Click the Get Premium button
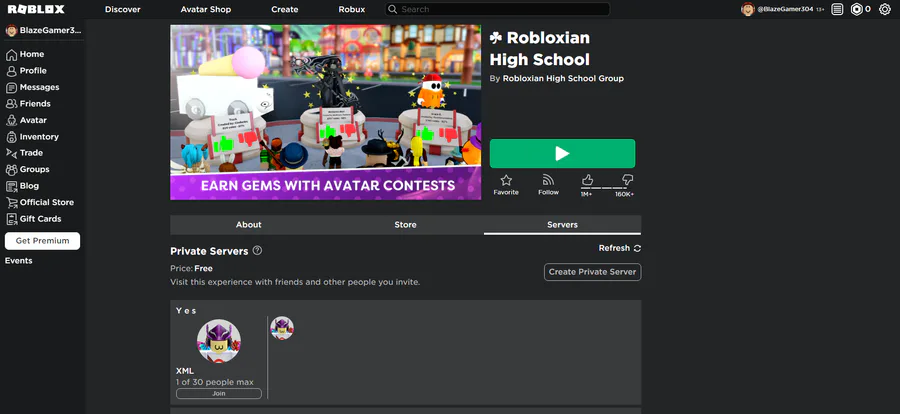The image size is (900, 414). 42,241
